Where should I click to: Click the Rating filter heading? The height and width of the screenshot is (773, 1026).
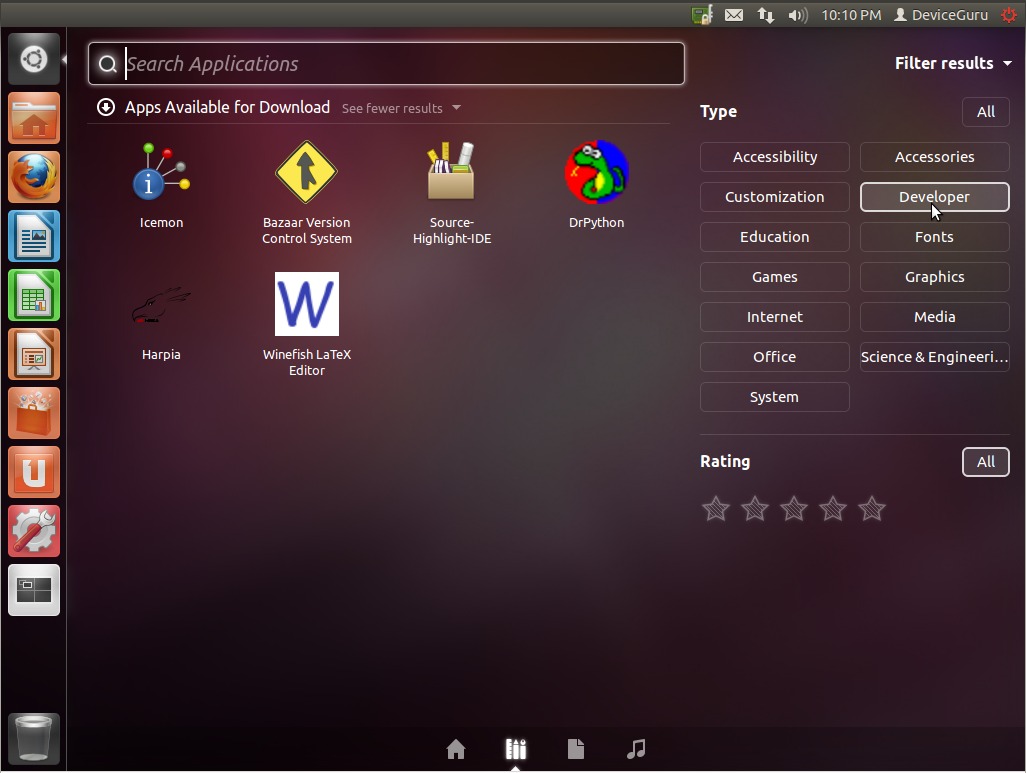click(725, 461)
